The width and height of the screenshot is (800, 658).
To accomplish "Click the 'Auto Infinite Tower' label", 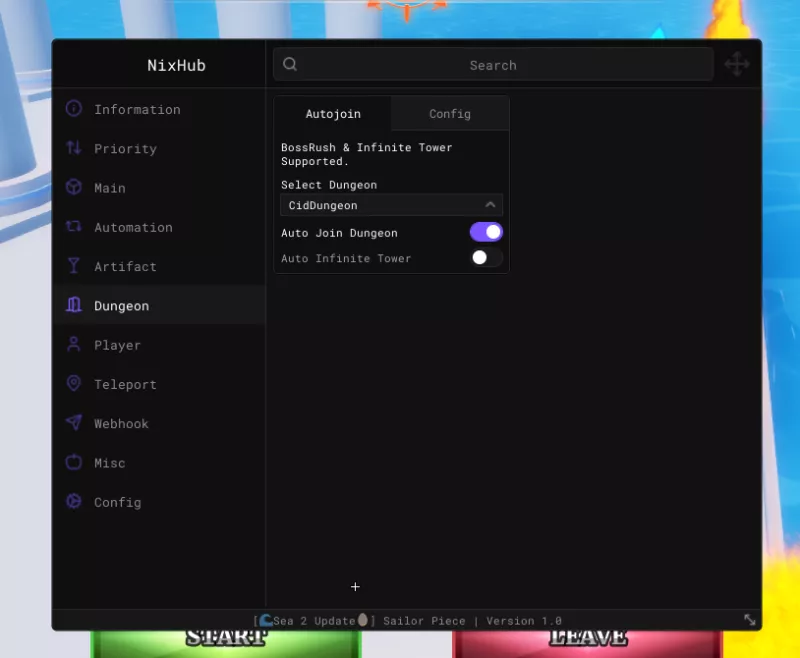I will 346,259.
